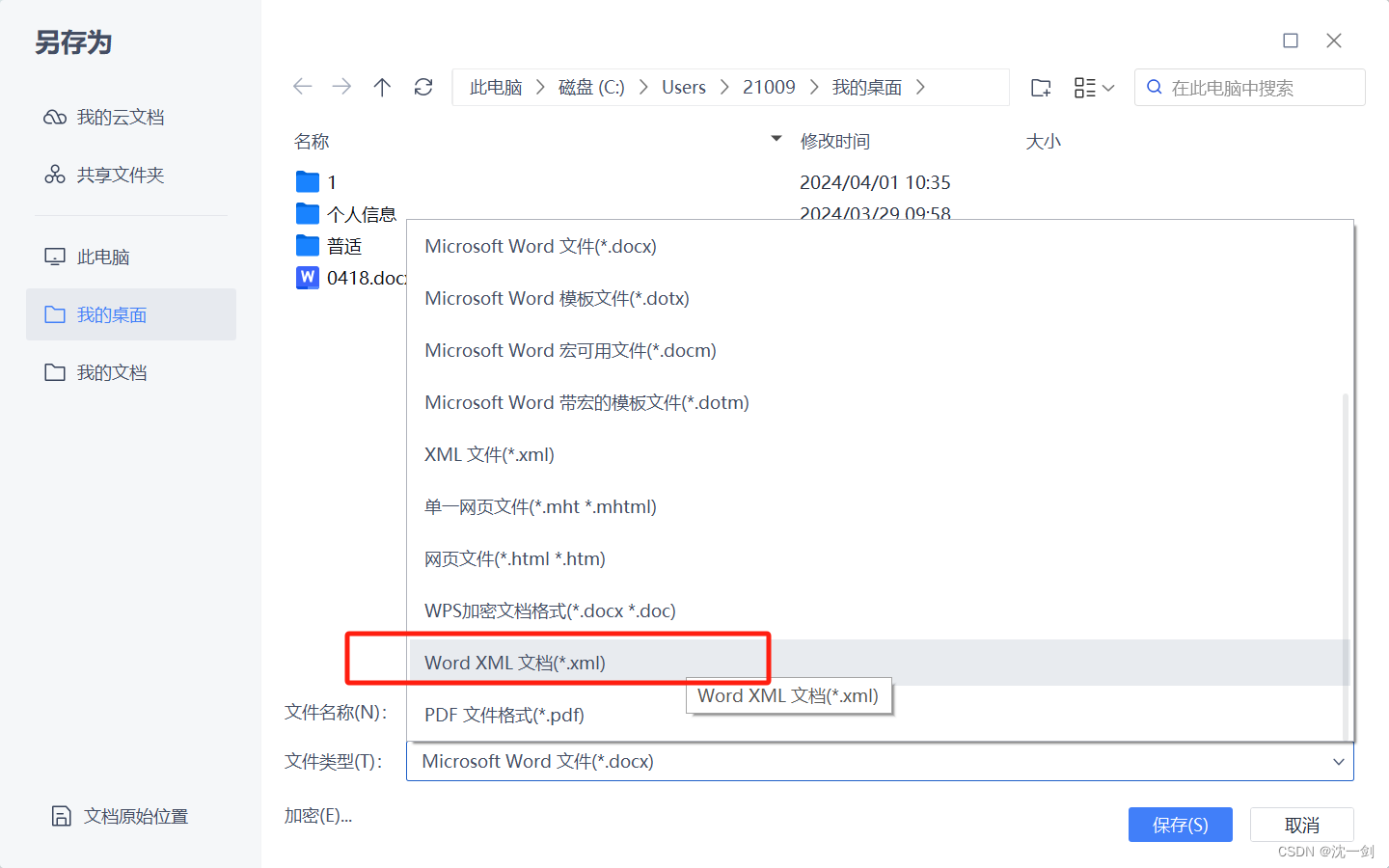Create a new folder icon
The image size is (1389, 868).
[x=1041, y=88]
